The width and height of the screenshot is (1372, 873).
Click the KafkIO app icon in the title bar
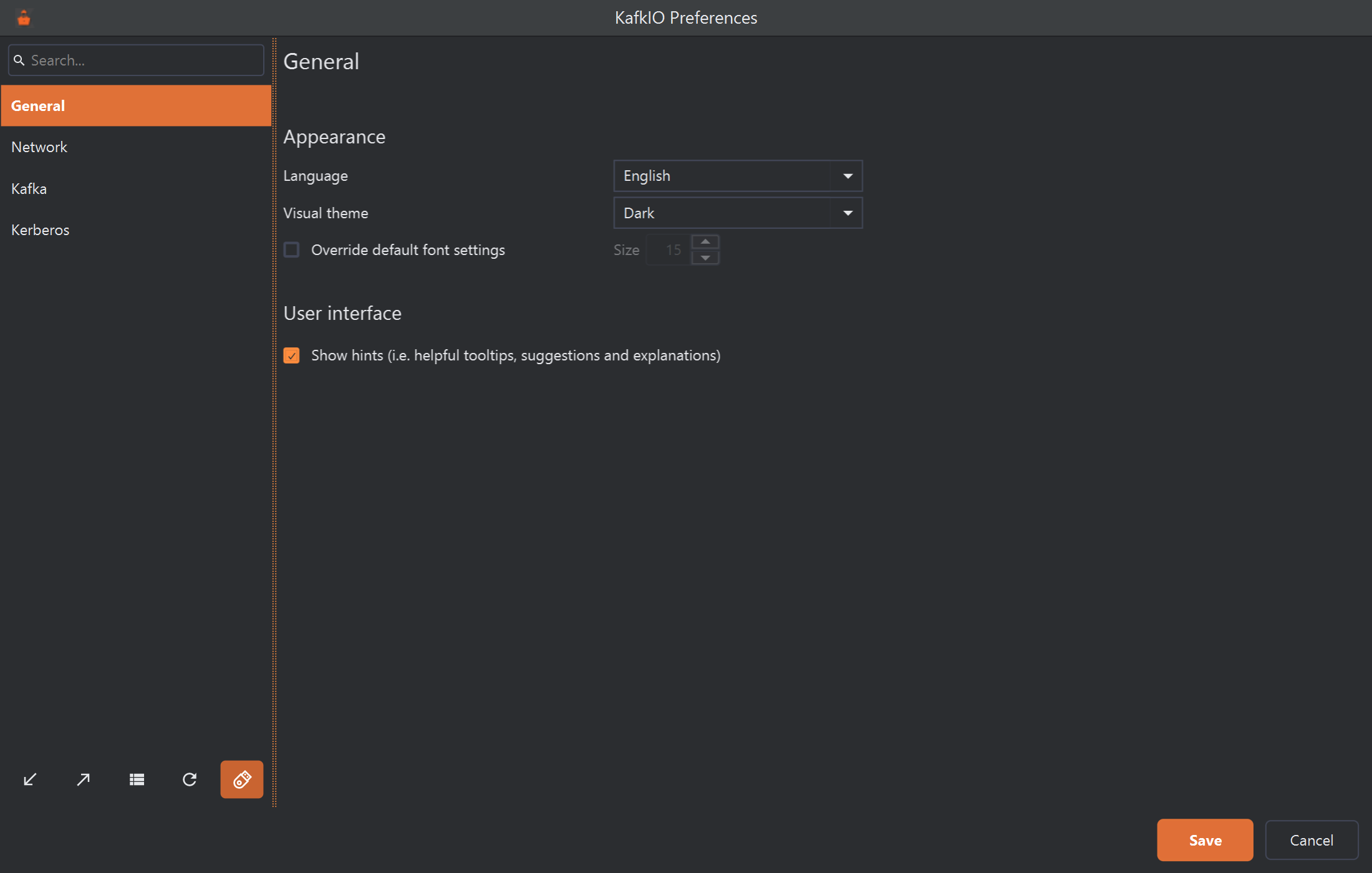pos(24,18)
